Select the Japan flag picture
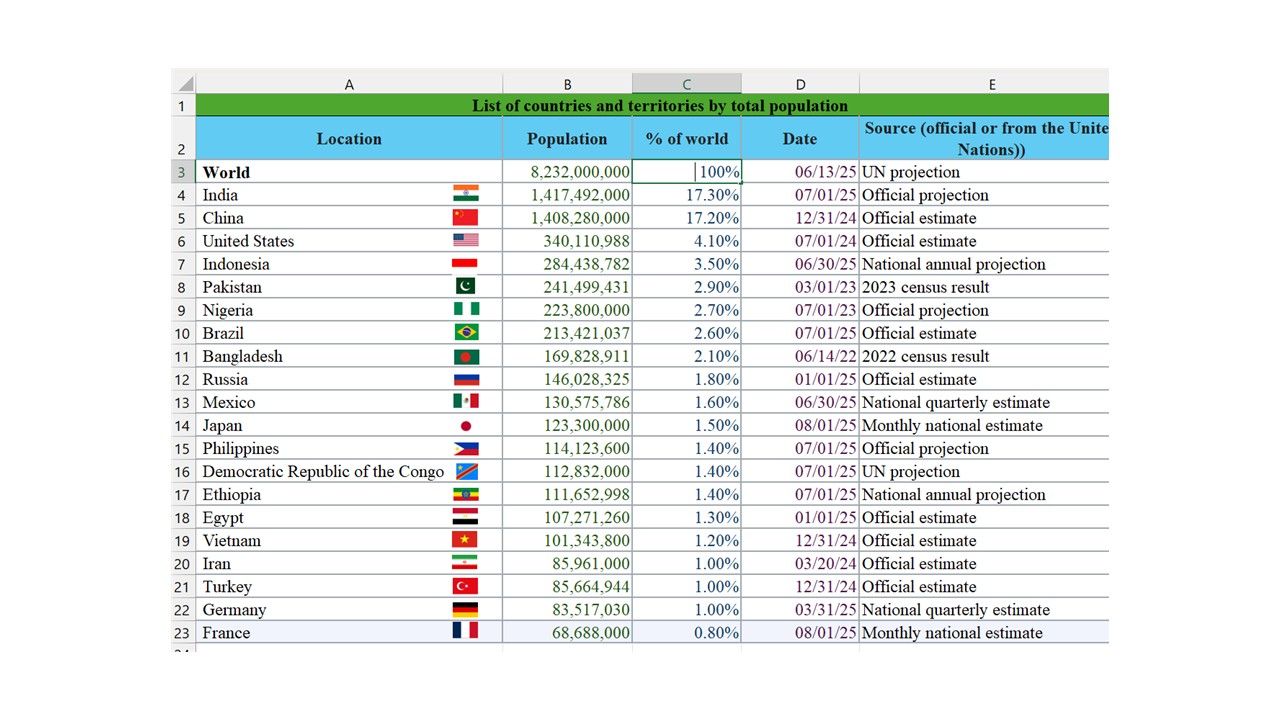Viewport: 1280px width, 720px height. pyautogui.click(x=465, y=425)
